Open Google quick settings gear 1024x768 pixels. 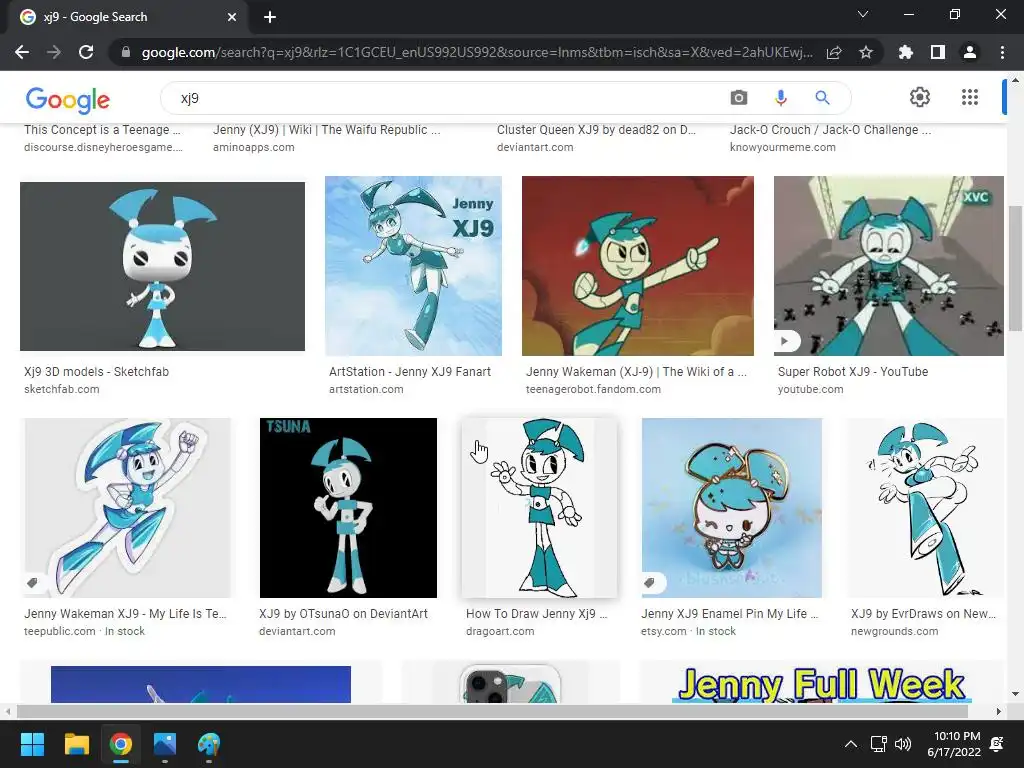coord(920,97)
